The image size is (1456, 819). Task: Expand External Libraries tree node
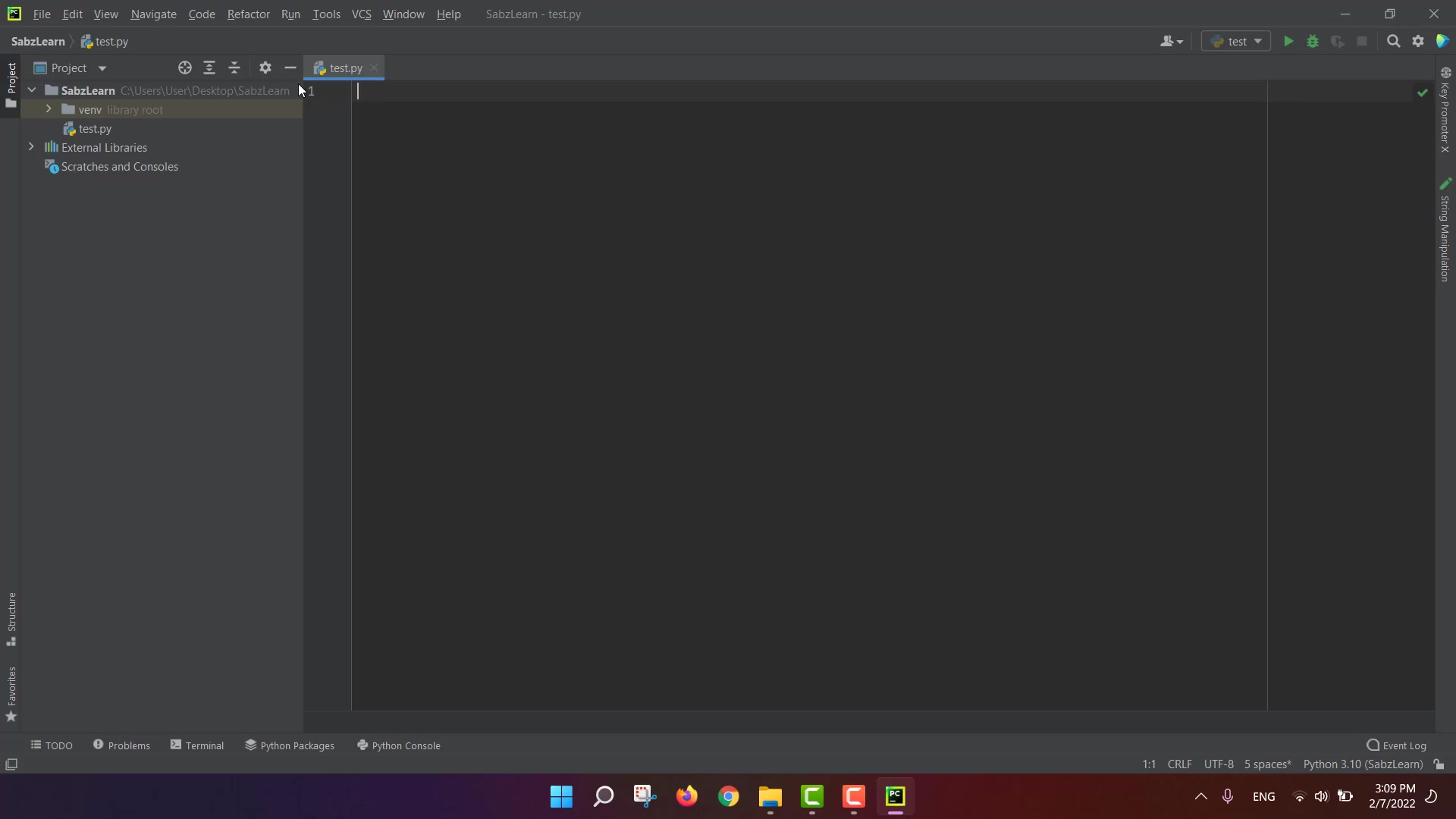pyautogui.click(x=31, y=147)
